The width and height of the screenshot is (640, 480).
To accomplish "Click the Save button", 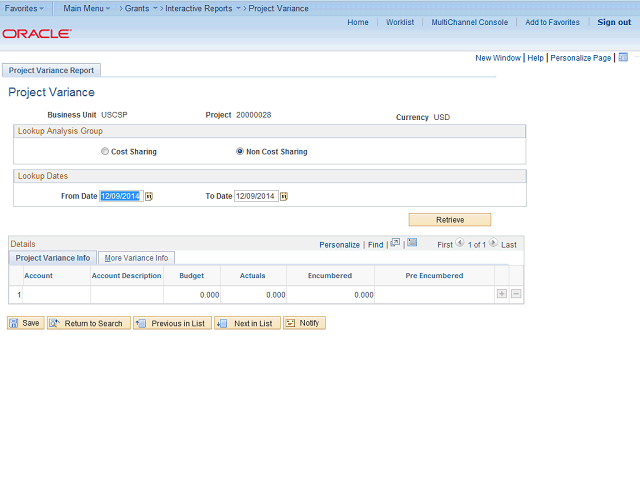I will point(26,323).
